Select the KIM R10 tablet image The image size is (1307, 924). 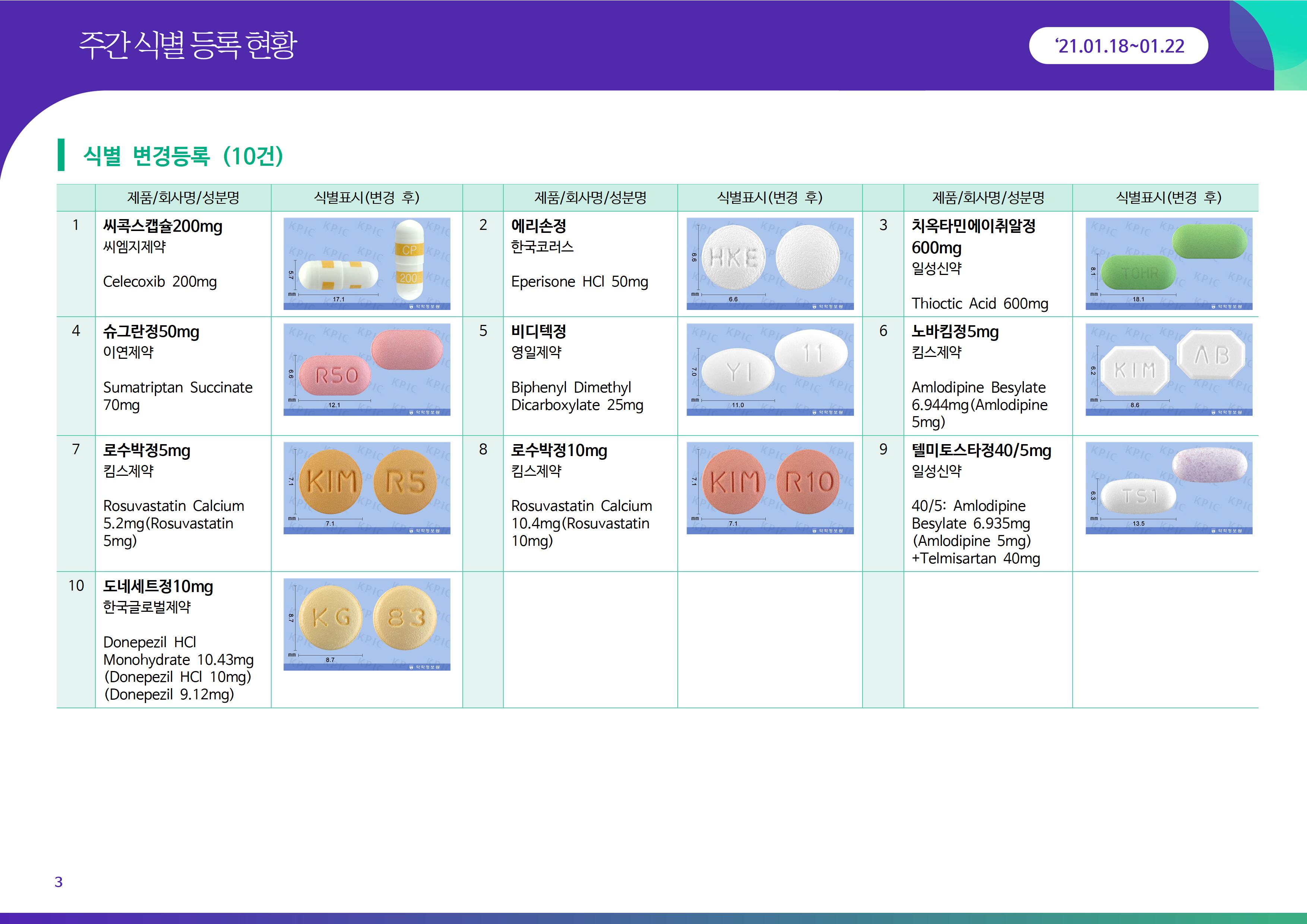(770, 488)
